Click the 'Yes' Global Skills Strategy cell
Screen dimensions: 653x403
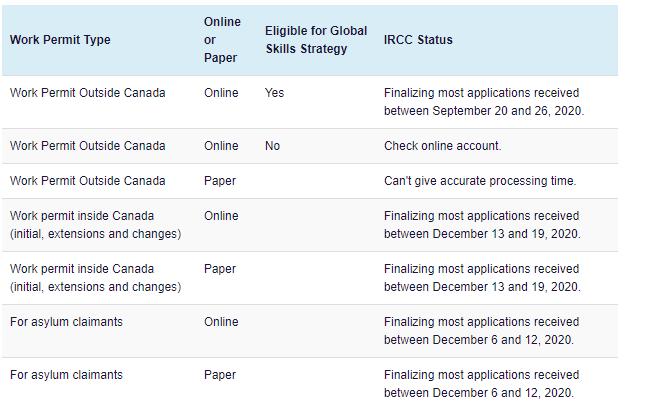click(274, 93)
